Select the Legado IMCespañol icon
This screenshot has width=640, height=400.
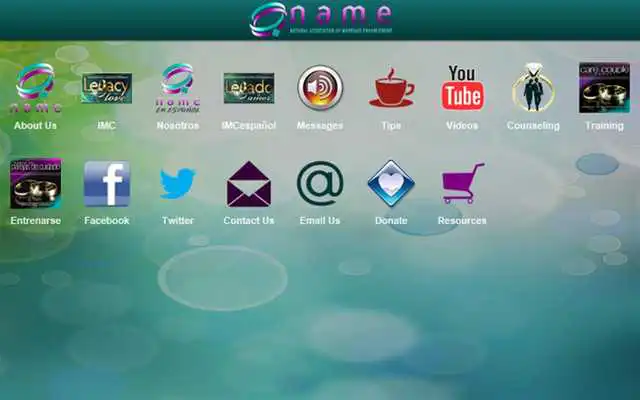click(x=249, y=88)
